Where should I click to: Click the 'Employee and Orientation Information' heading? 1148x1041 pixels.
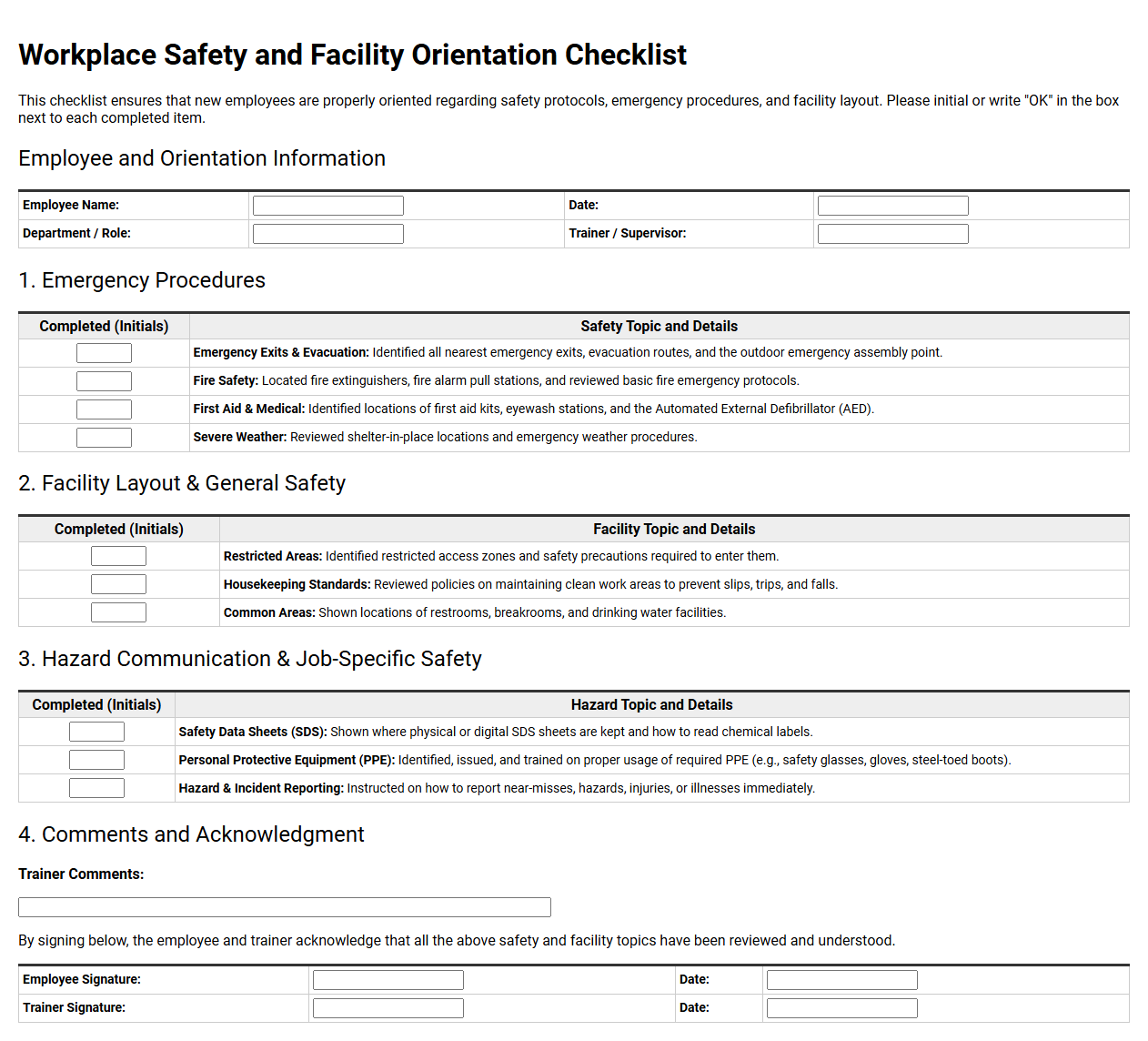pyautogui.click(x=202, y=158)
